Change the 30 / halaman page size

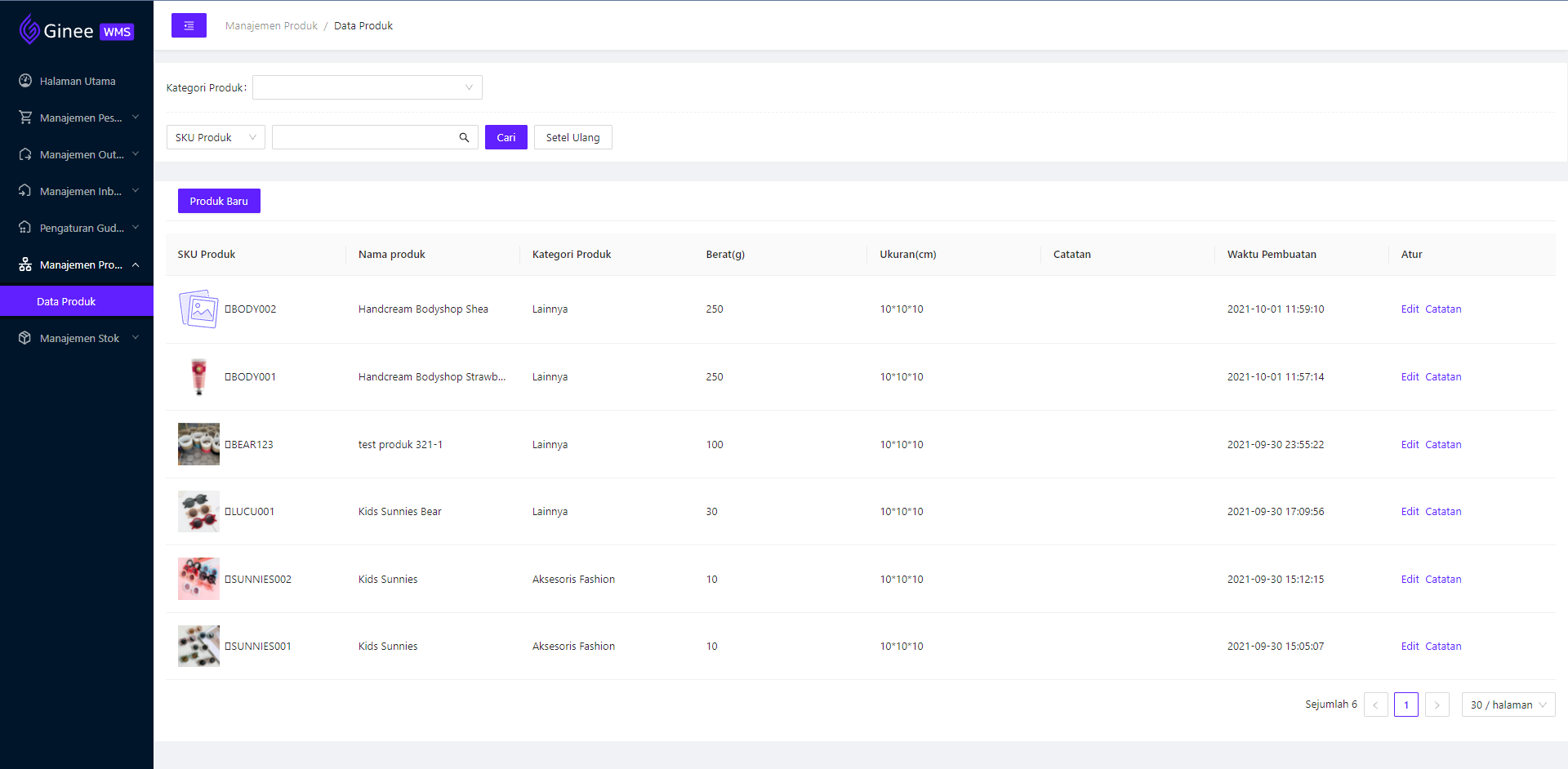1508,705
